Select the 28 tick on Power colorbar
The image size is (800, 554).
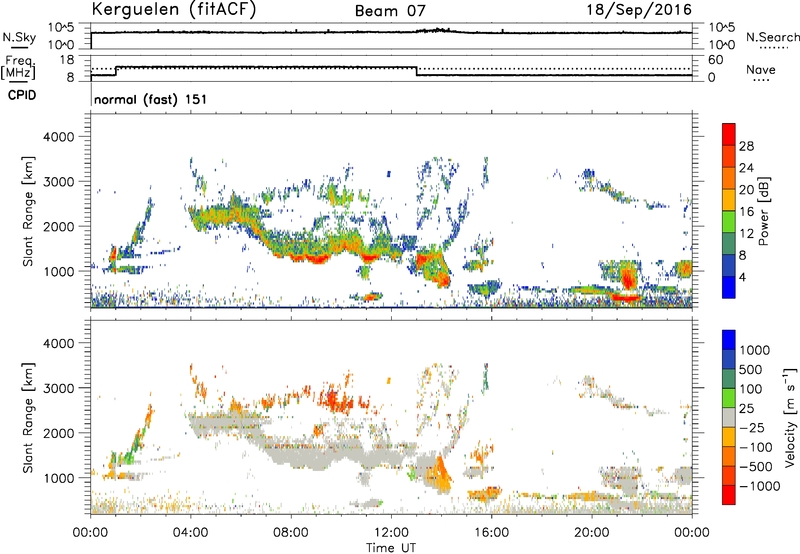click(x=746, y=146)
